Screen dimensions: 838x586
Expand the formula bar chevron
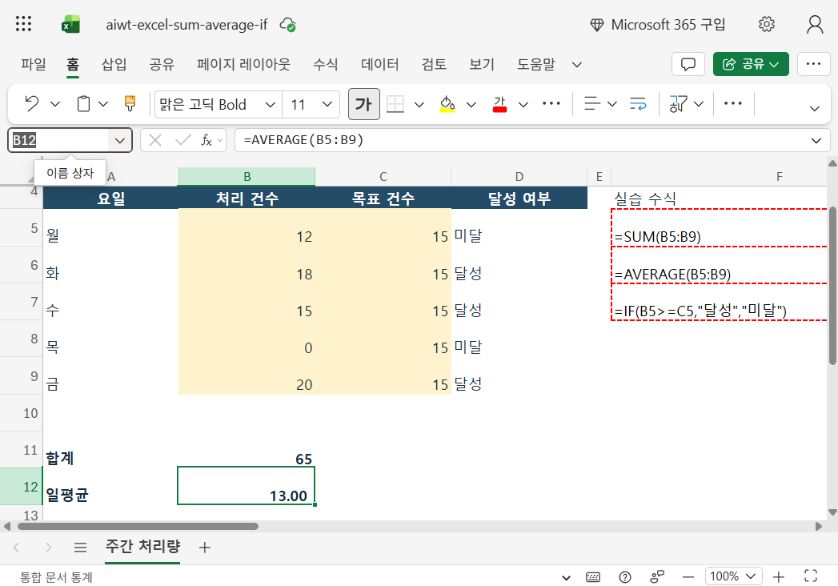[816, 141]
